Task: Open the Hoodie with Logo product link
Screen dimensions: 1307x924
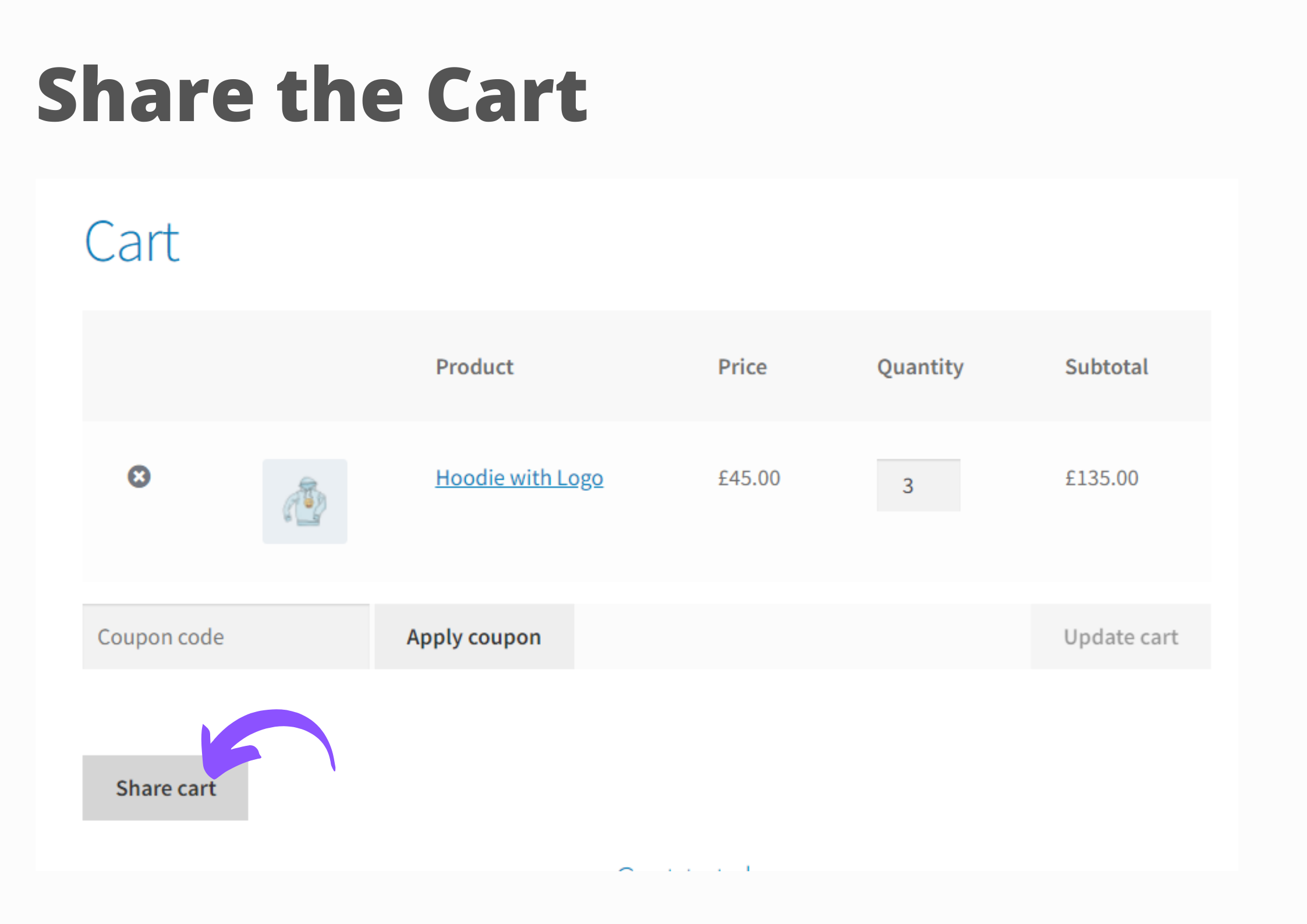Action: [x=519, y=477]
